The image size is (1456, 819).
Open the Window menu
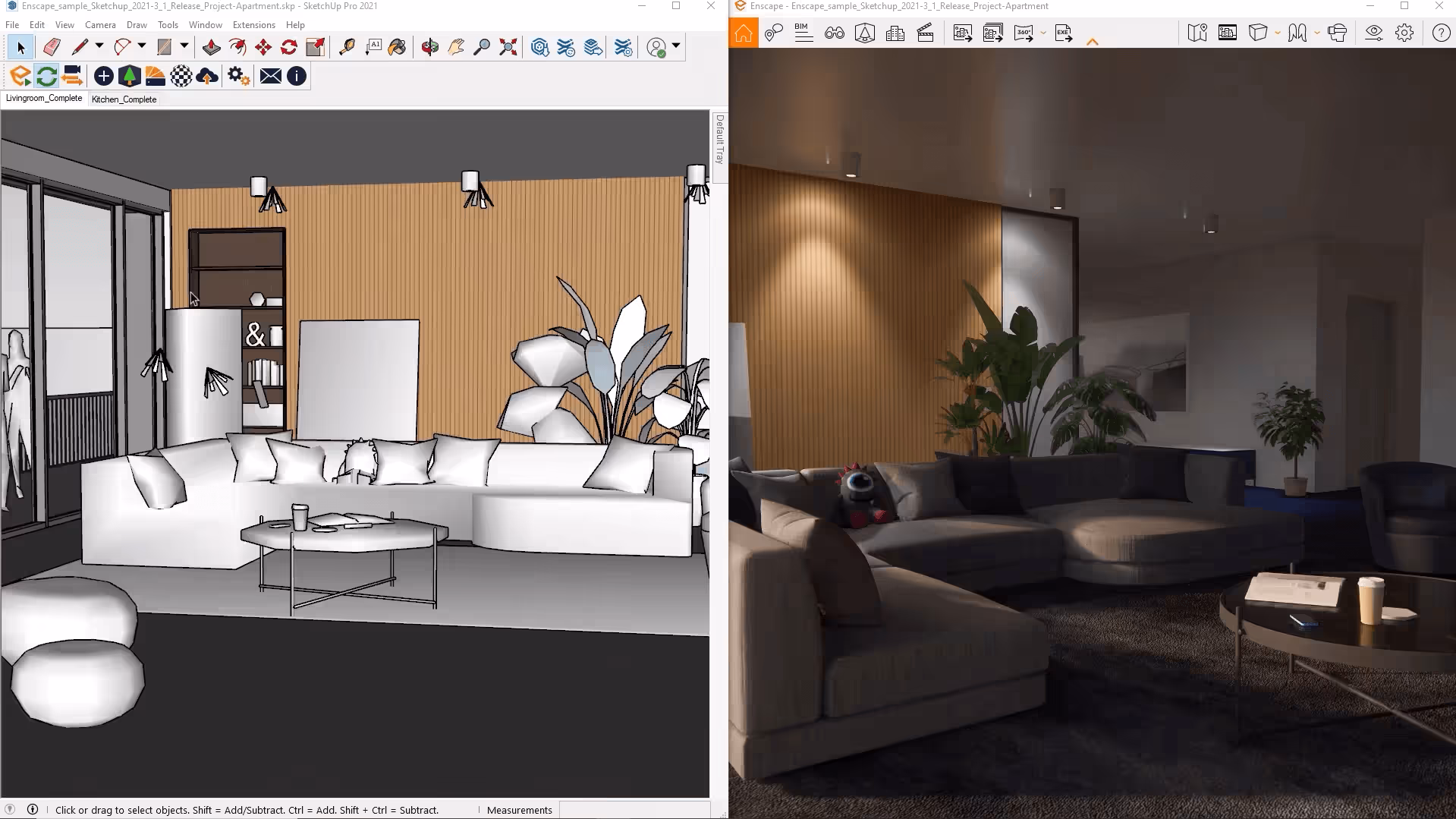pos(205,25)
